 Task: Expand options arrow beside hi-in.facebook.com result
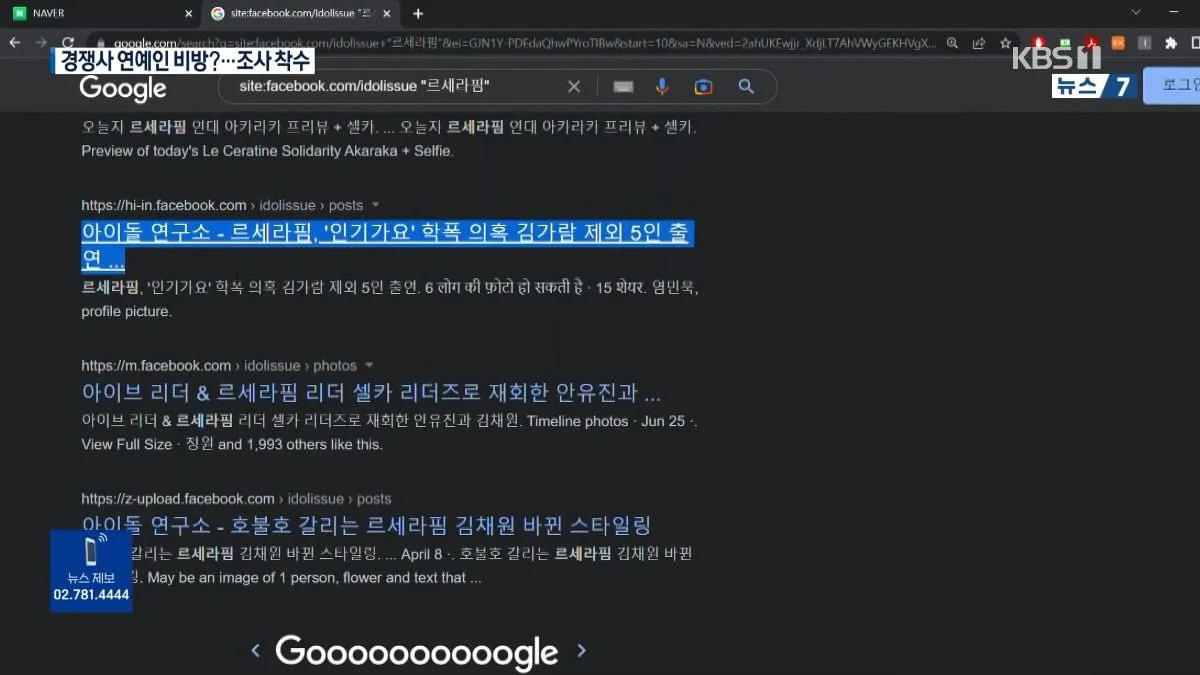pos(374,205)
